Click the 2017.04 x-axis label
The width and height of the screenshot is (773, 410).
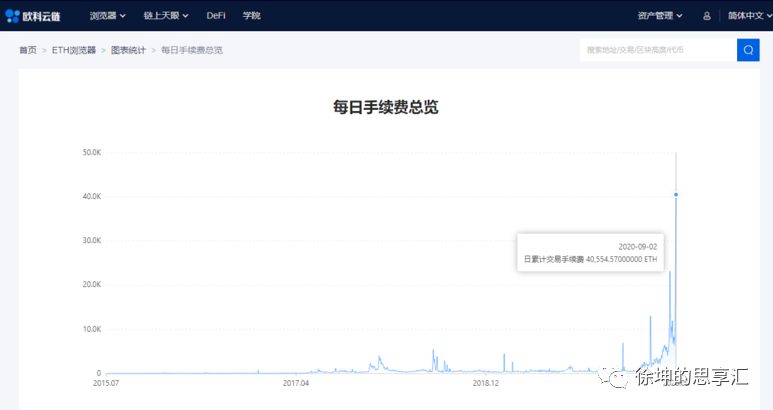(x=295, y=382)
